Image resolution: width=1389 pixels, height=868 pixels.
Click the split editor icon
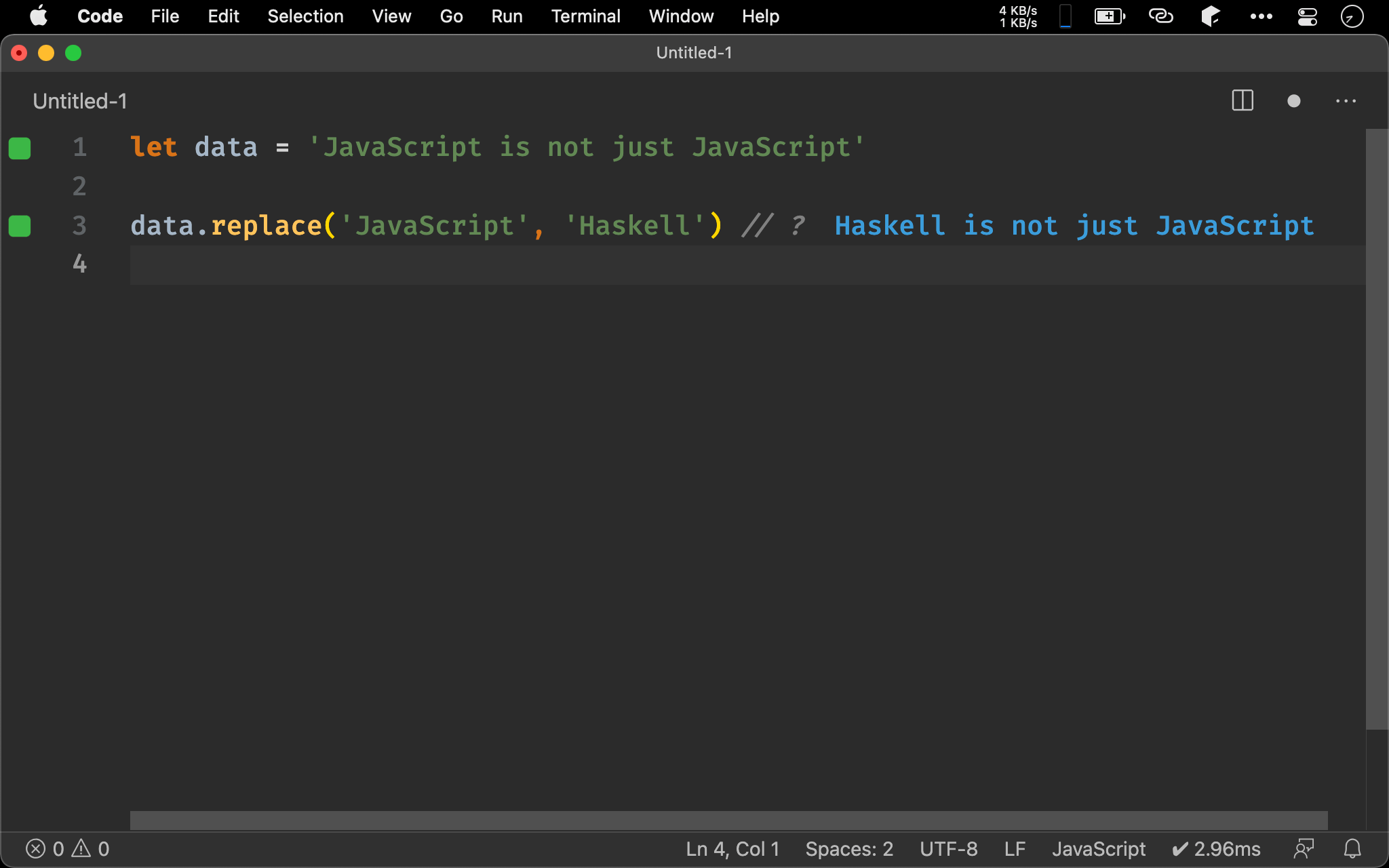coord(1243,101)
